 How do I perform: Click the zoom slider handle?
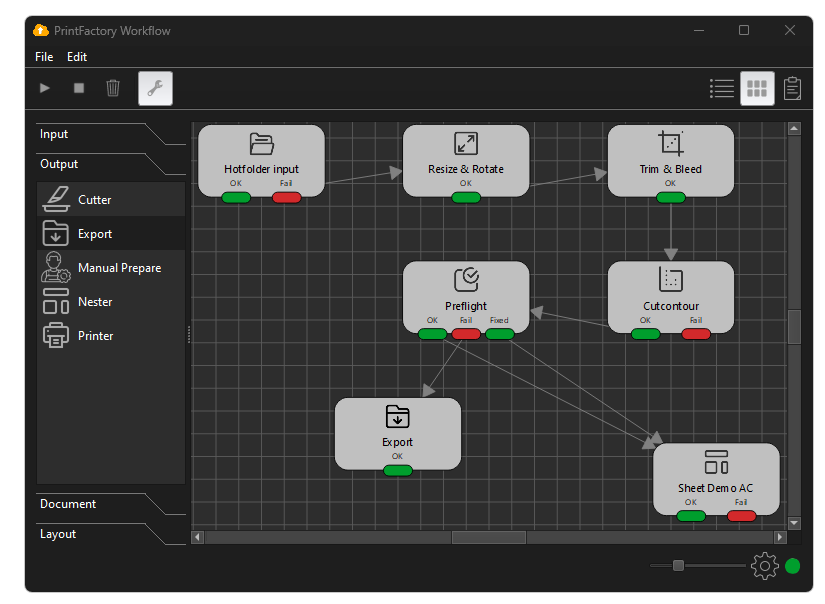(x=679, y=566)
